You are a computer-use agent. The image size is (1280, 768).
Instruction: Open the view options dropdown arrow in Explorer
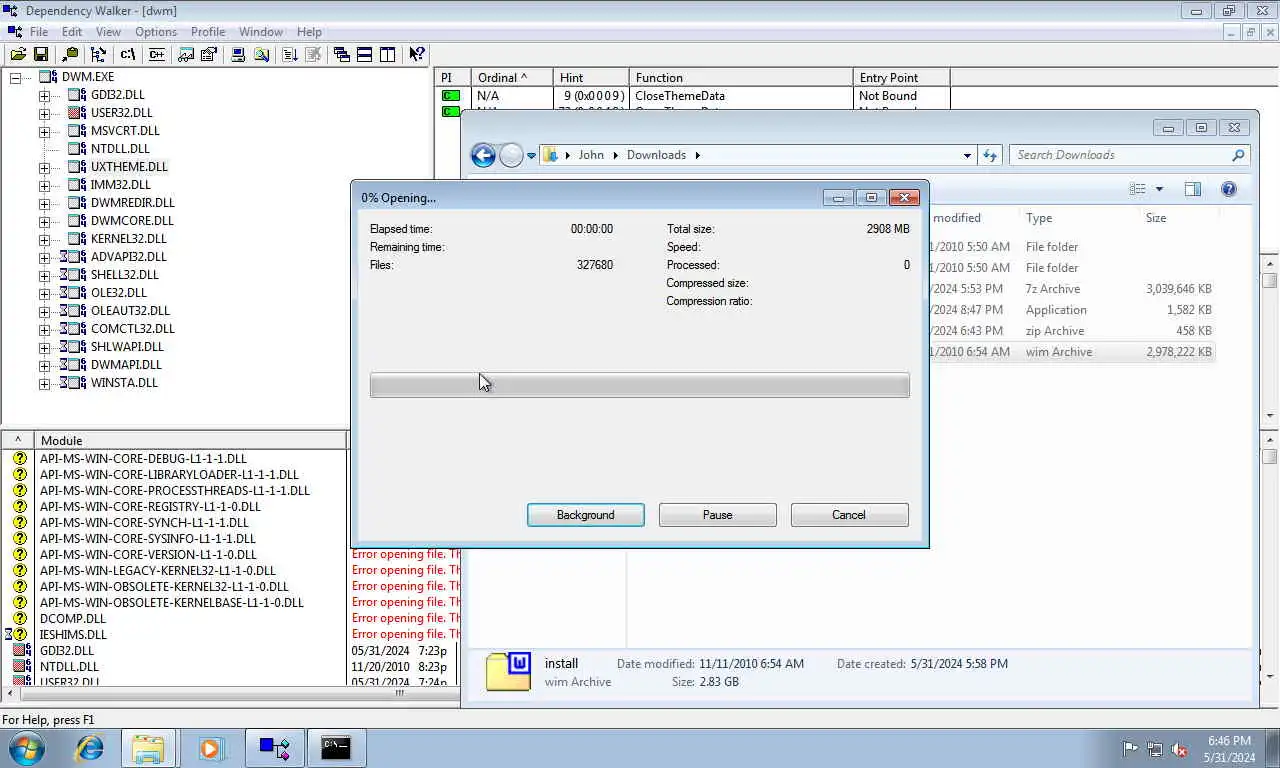1160,189
